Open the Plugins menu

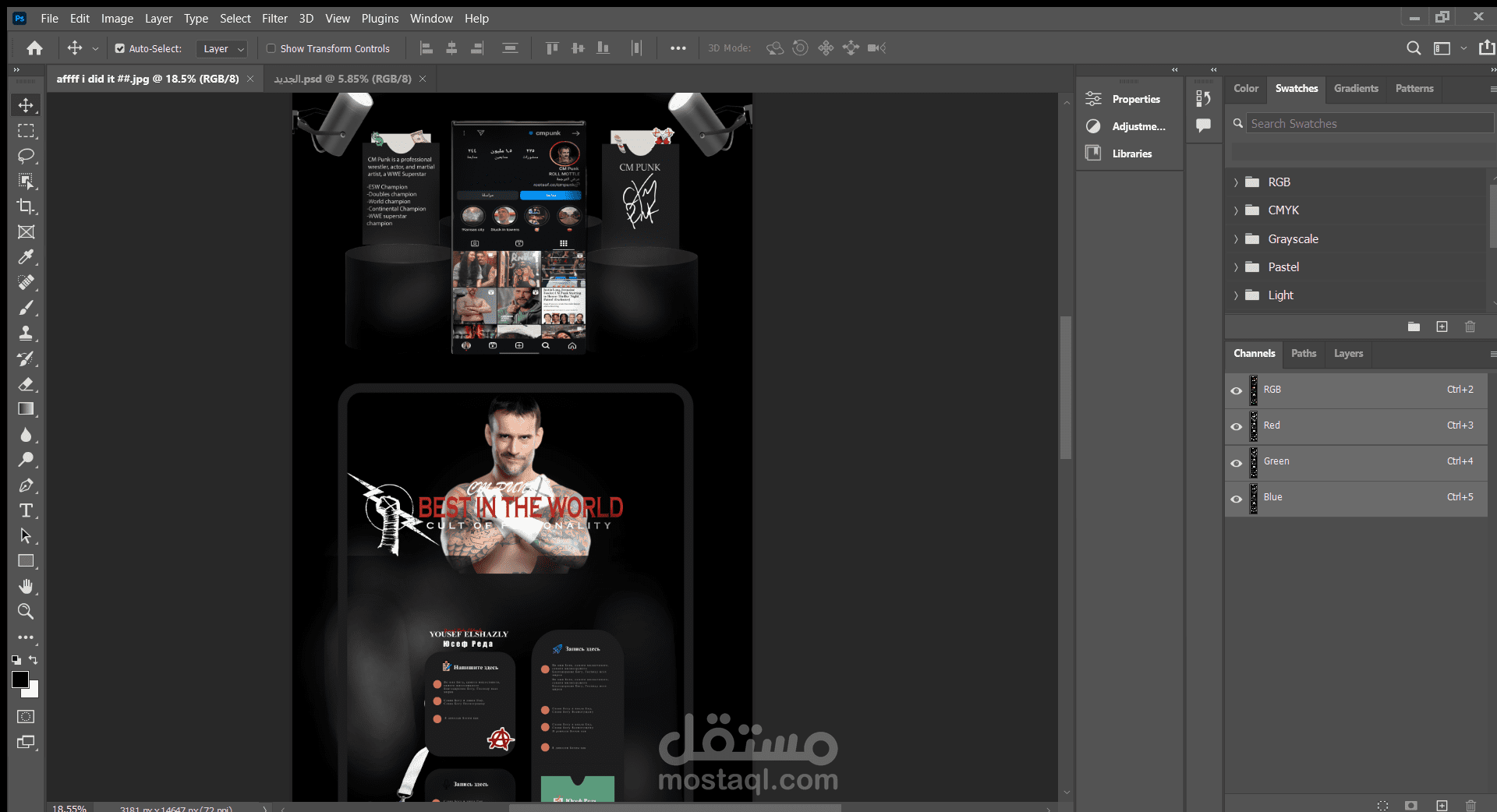click(380, 19)
